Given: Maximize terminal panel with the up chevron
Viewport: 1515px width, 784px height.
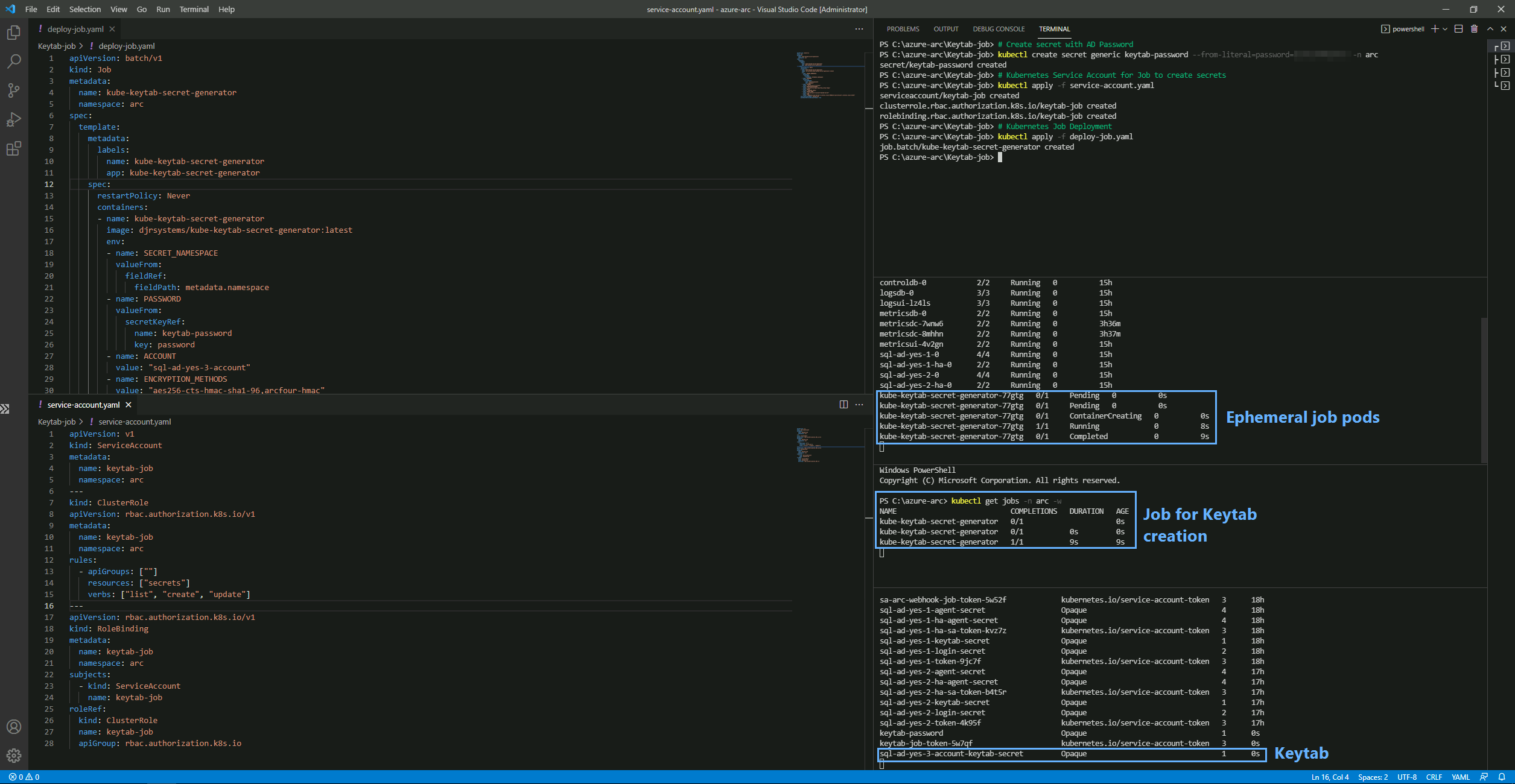Looking at the screenshot, I should click(x=1490, y=29).
